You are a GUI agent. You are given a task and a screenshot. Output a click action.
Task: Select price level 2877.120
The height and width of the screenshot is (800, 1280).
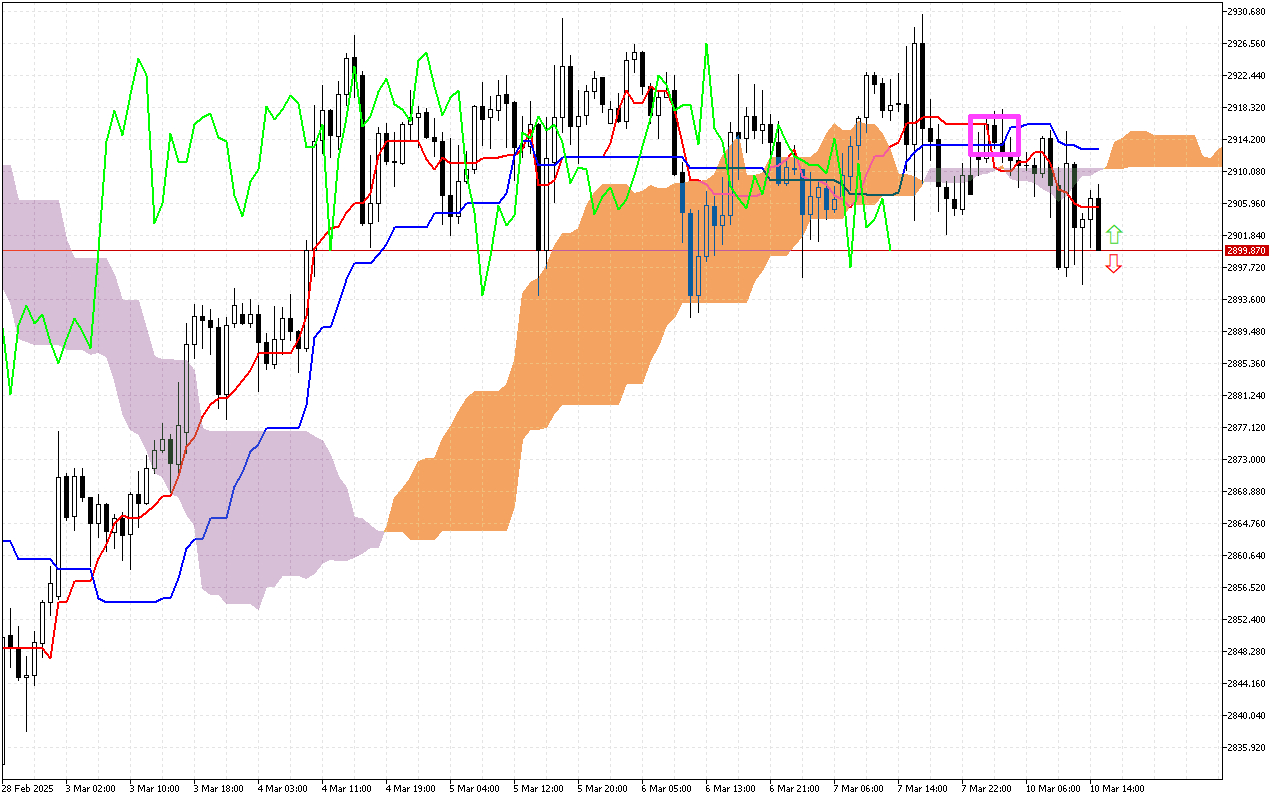pos(1247,427)
